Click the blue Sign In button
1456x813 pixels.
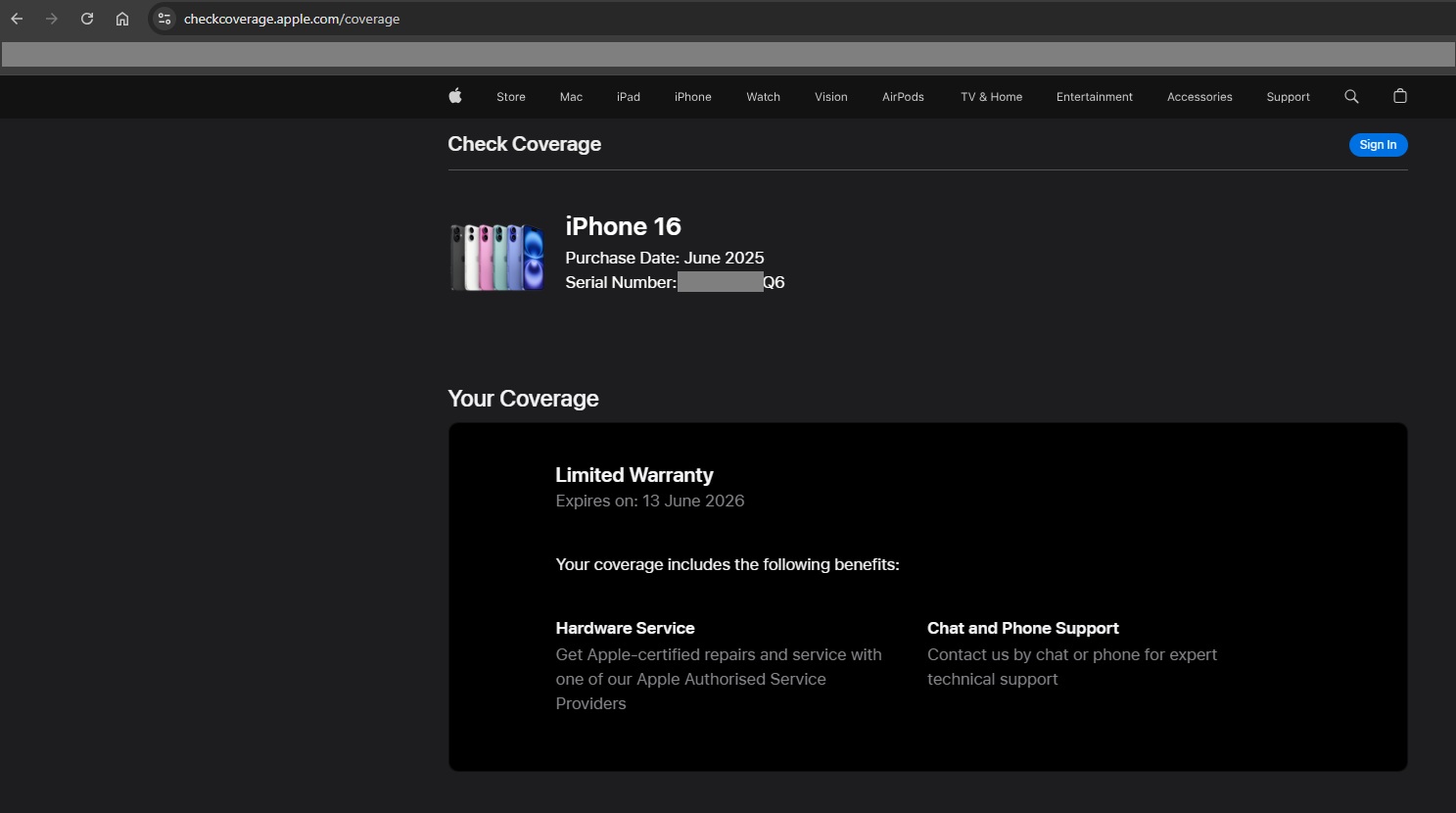click(1379, 145)
